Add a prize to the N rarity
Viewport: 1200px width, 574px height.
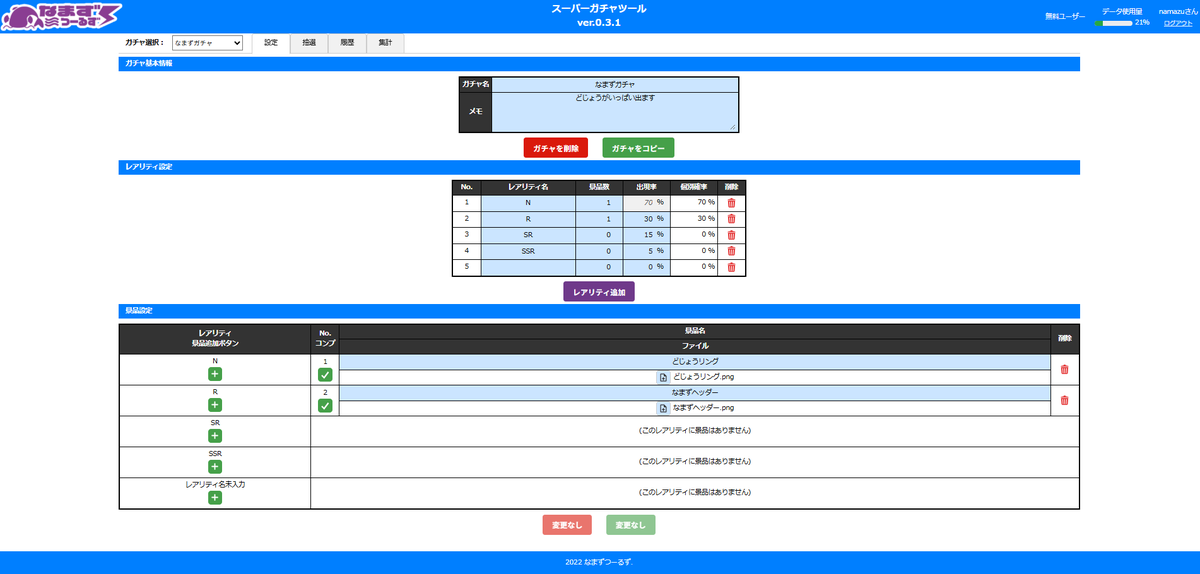click(x=215, y=374)
